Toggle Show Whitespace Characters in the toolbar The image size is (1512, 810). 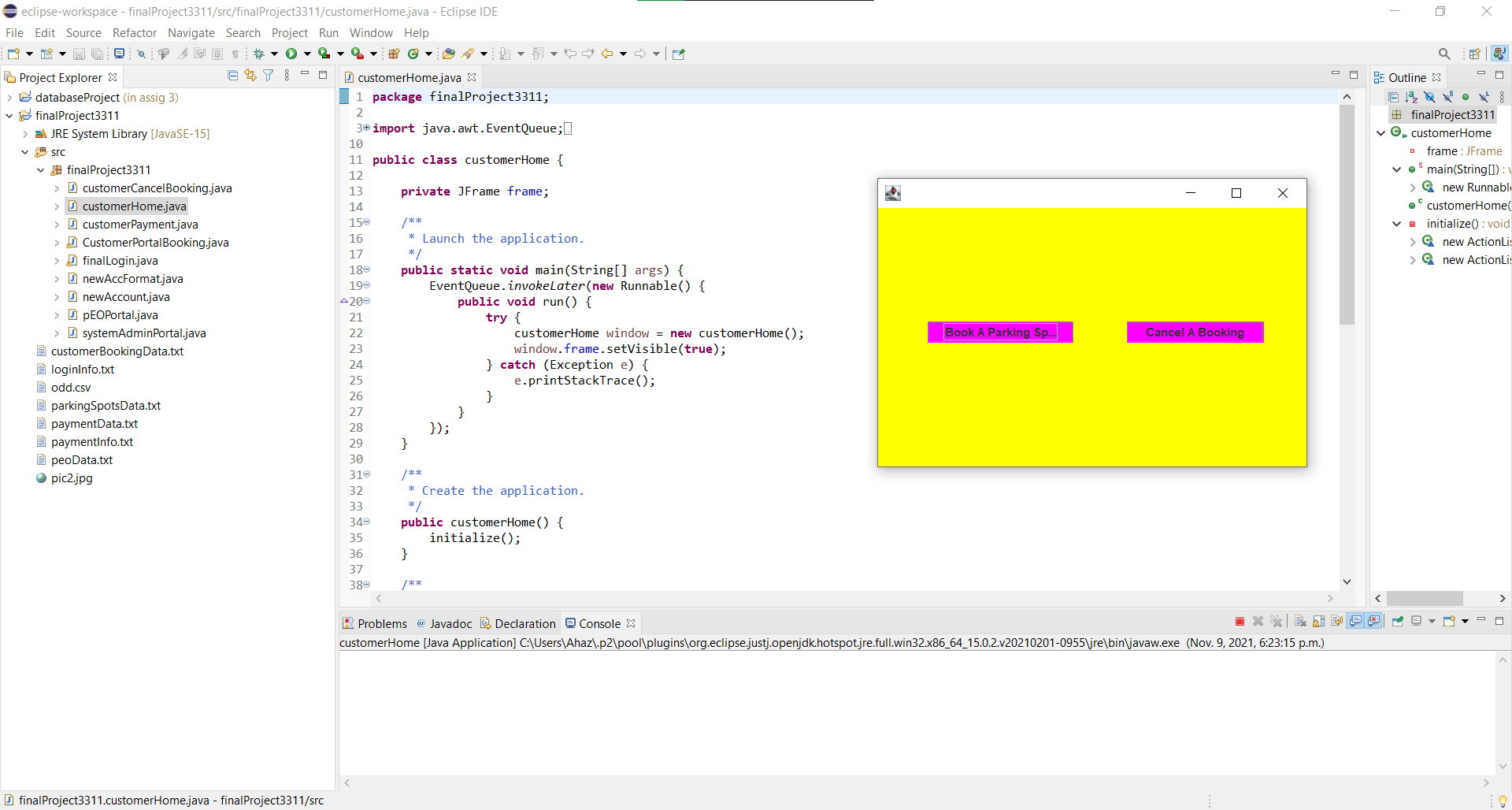point(235,54)
